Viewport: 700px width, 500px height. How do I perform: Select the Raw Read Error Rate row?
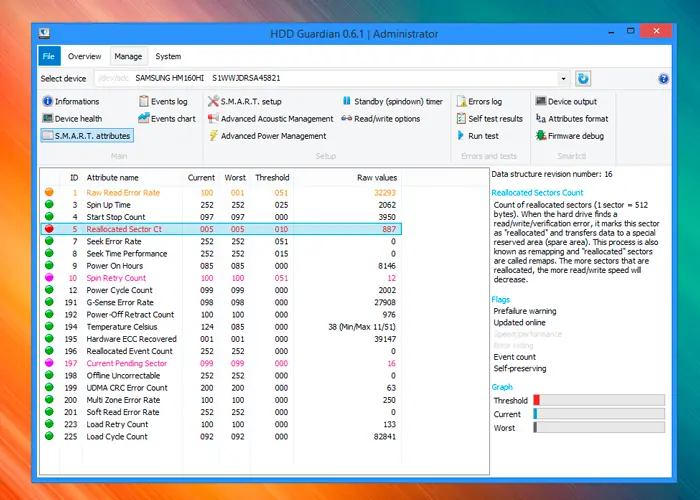(x=221, y=192)
